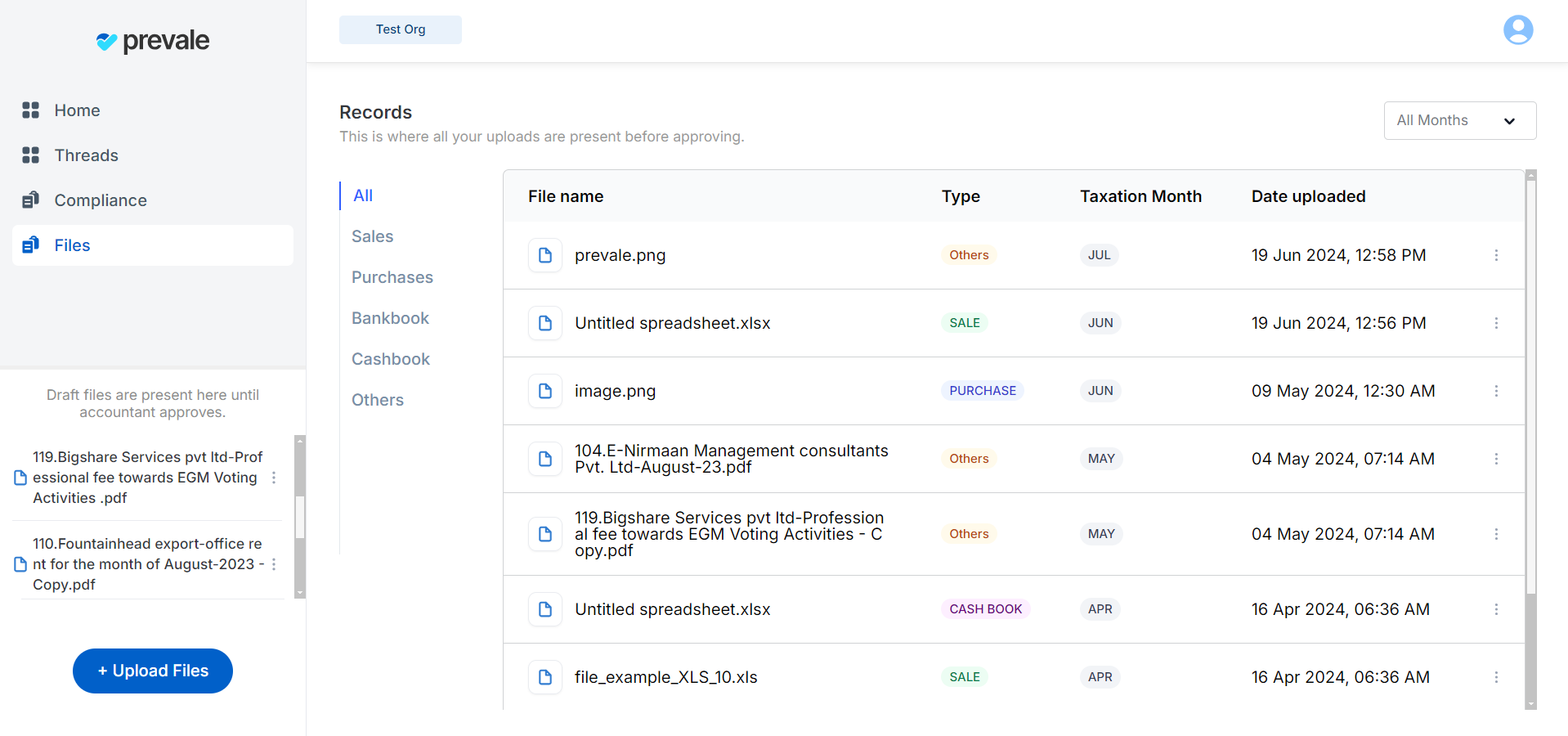Open row menu for 104.E-Nirmaan Management pdf

[x=1496, y=459]
